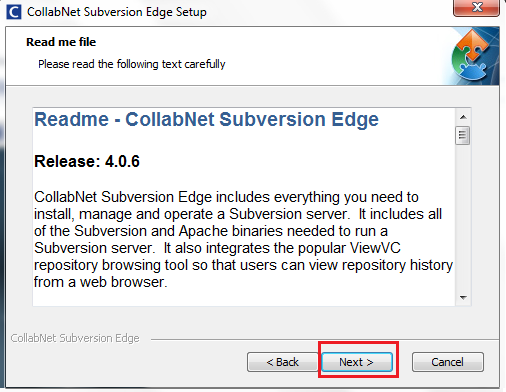
Task: Click the scroll up arrow of readme
Action: 463,117
